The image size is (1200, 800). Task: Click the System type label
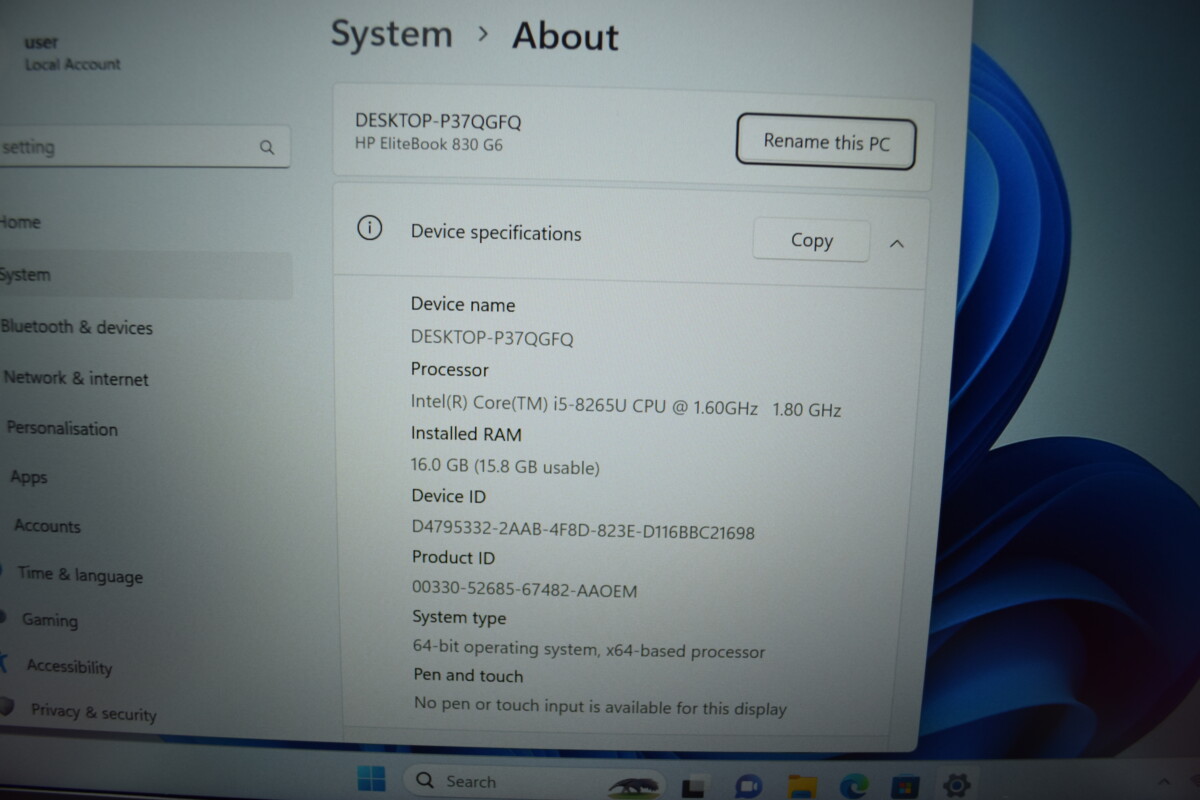click(x=459, y=618)
